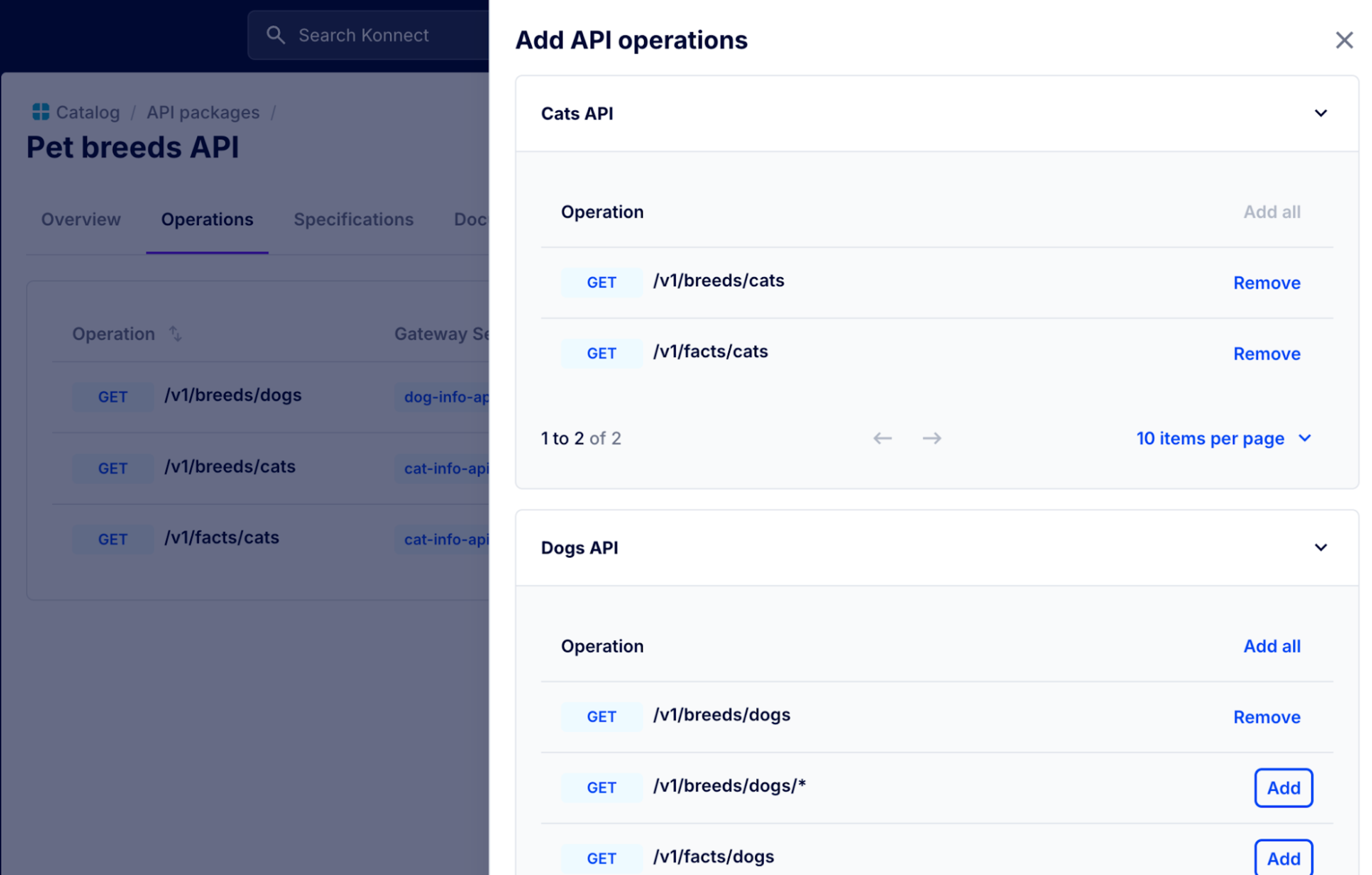
Task: Click the search magnifier icon
Action: click(x=275, y=35)
